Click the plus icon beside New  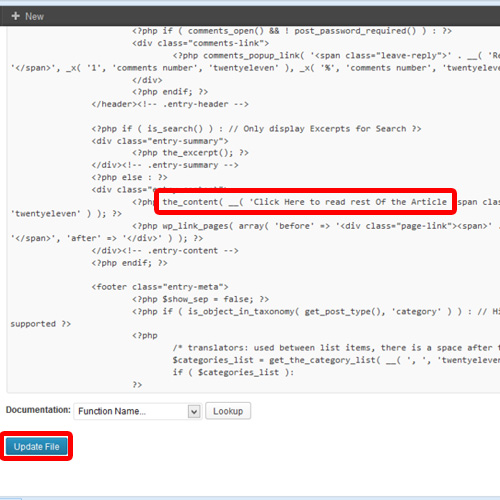(x=15, y=16)
